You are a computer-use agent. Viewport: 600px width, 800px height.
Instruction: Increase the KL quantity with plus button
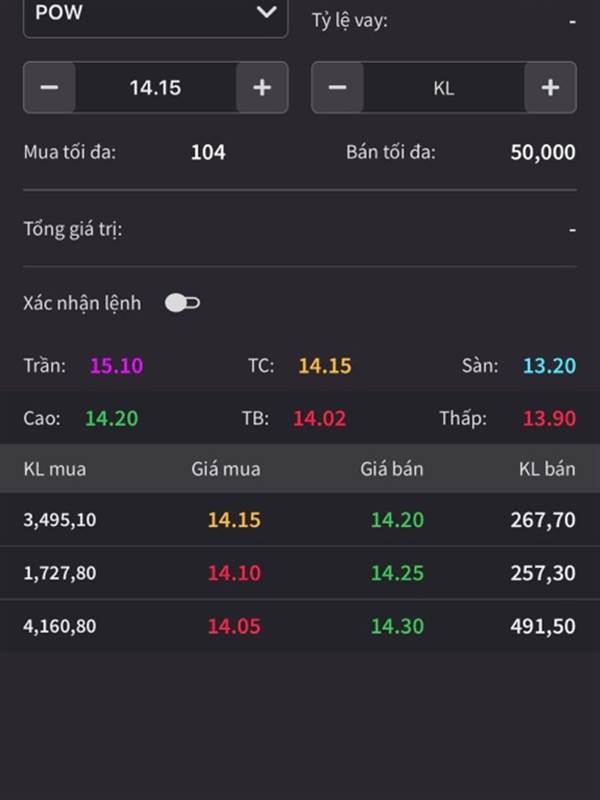550,88
